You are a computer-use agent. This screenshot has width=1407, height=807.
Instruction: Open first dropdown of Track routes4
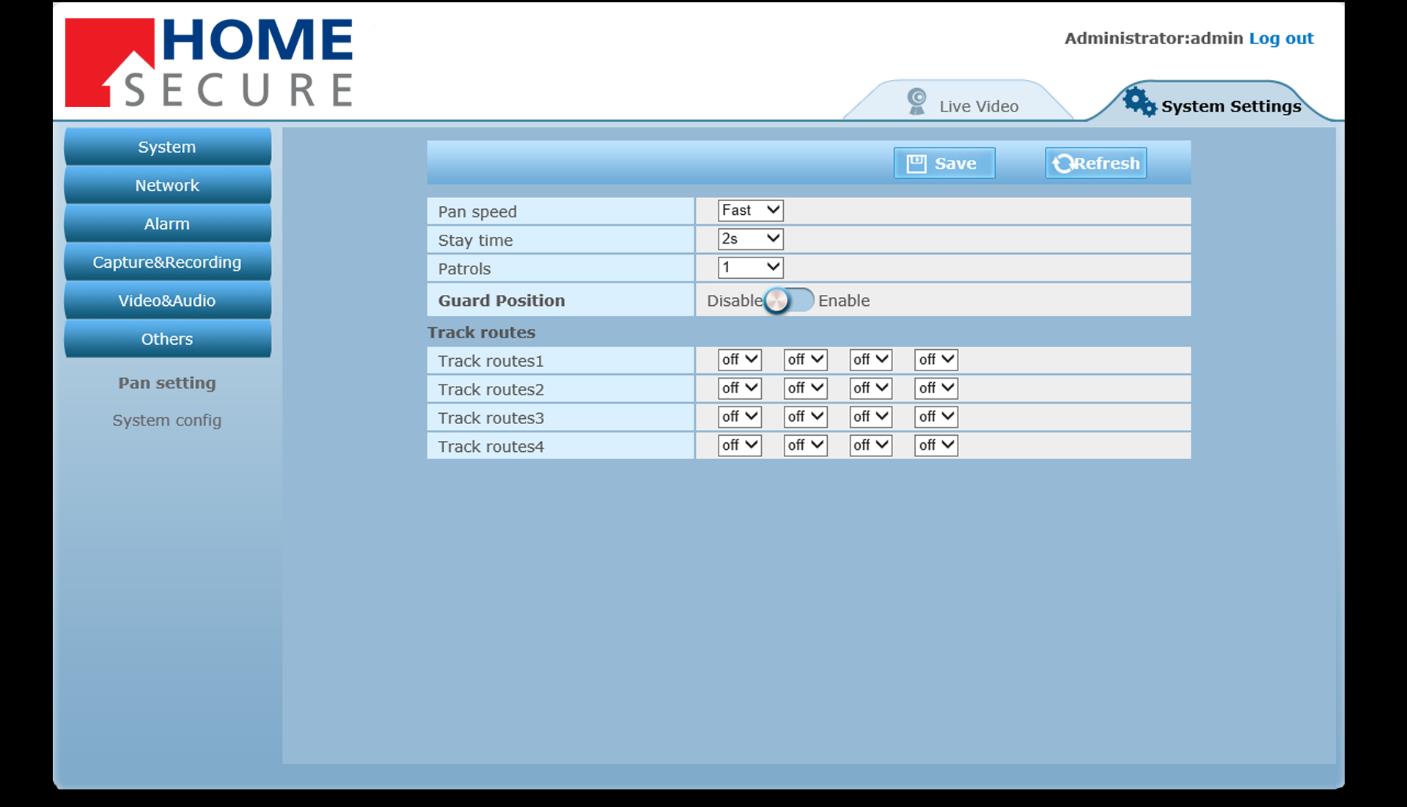point(740,445)
